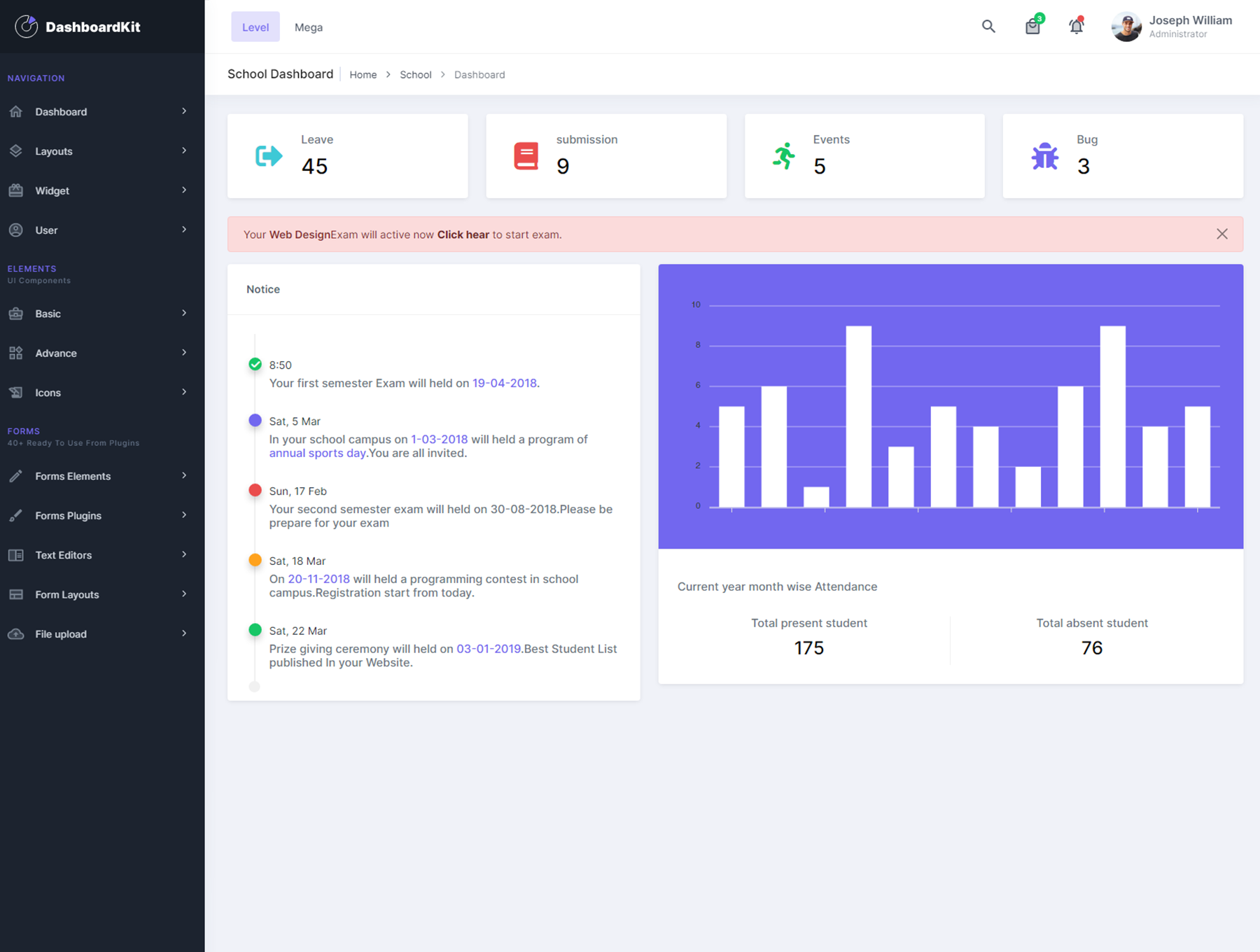
Task: Select the Mega tab in top bar
Action: click(x=309, y=27)
